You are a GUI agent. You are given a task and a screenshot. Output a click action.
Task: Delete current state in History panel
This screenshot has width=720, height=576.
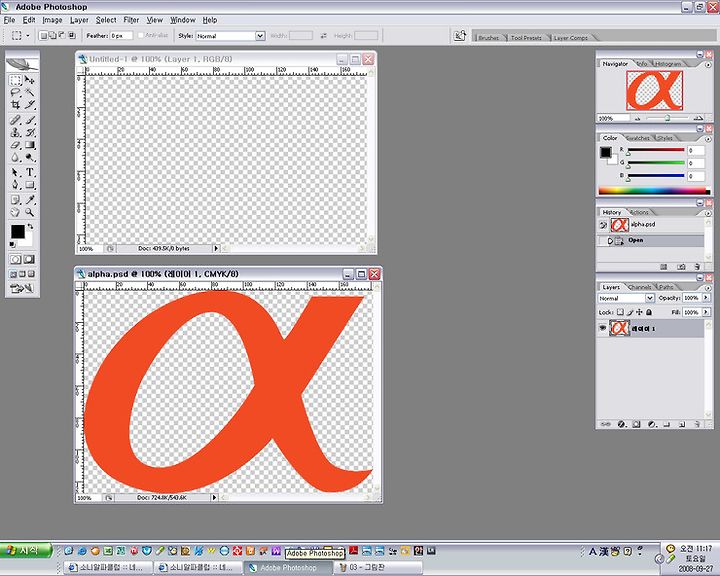(x=697, y=267)
